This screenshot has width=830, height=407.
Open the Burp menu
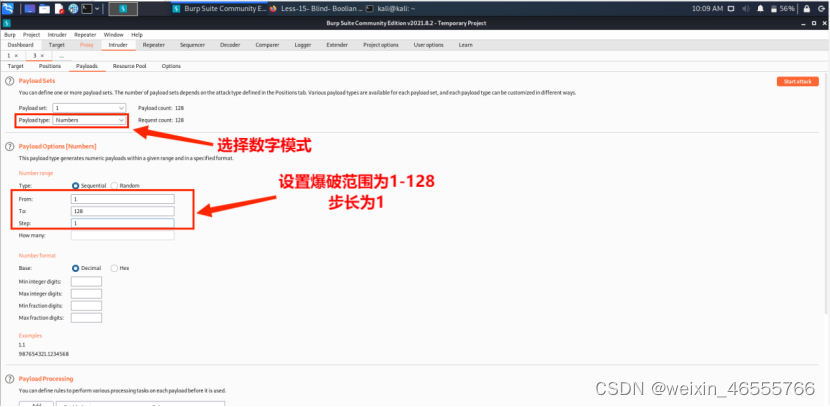pos(10,34)
